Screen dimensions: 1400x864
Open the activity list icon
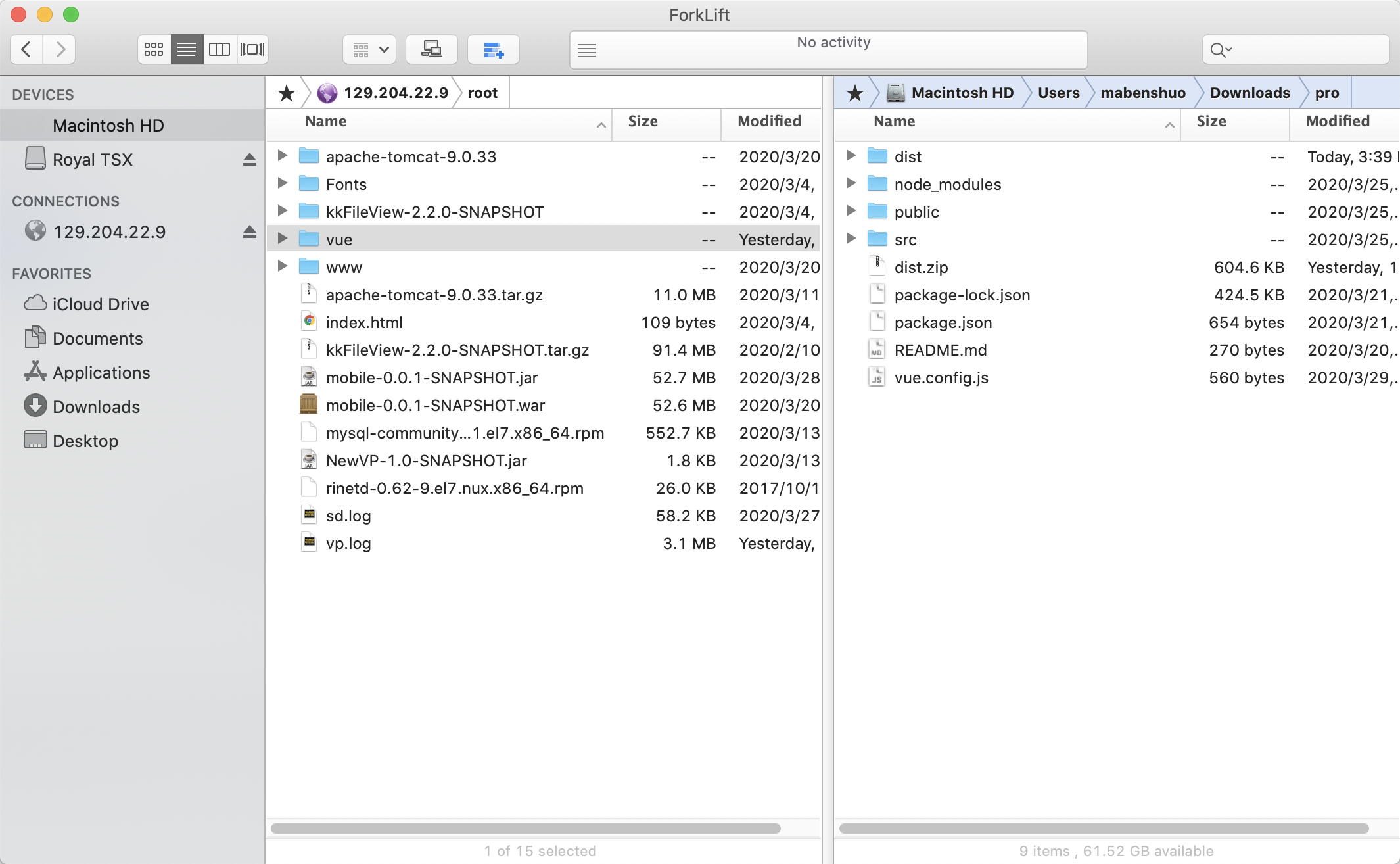pyautogui.click(x=587, y=50)
